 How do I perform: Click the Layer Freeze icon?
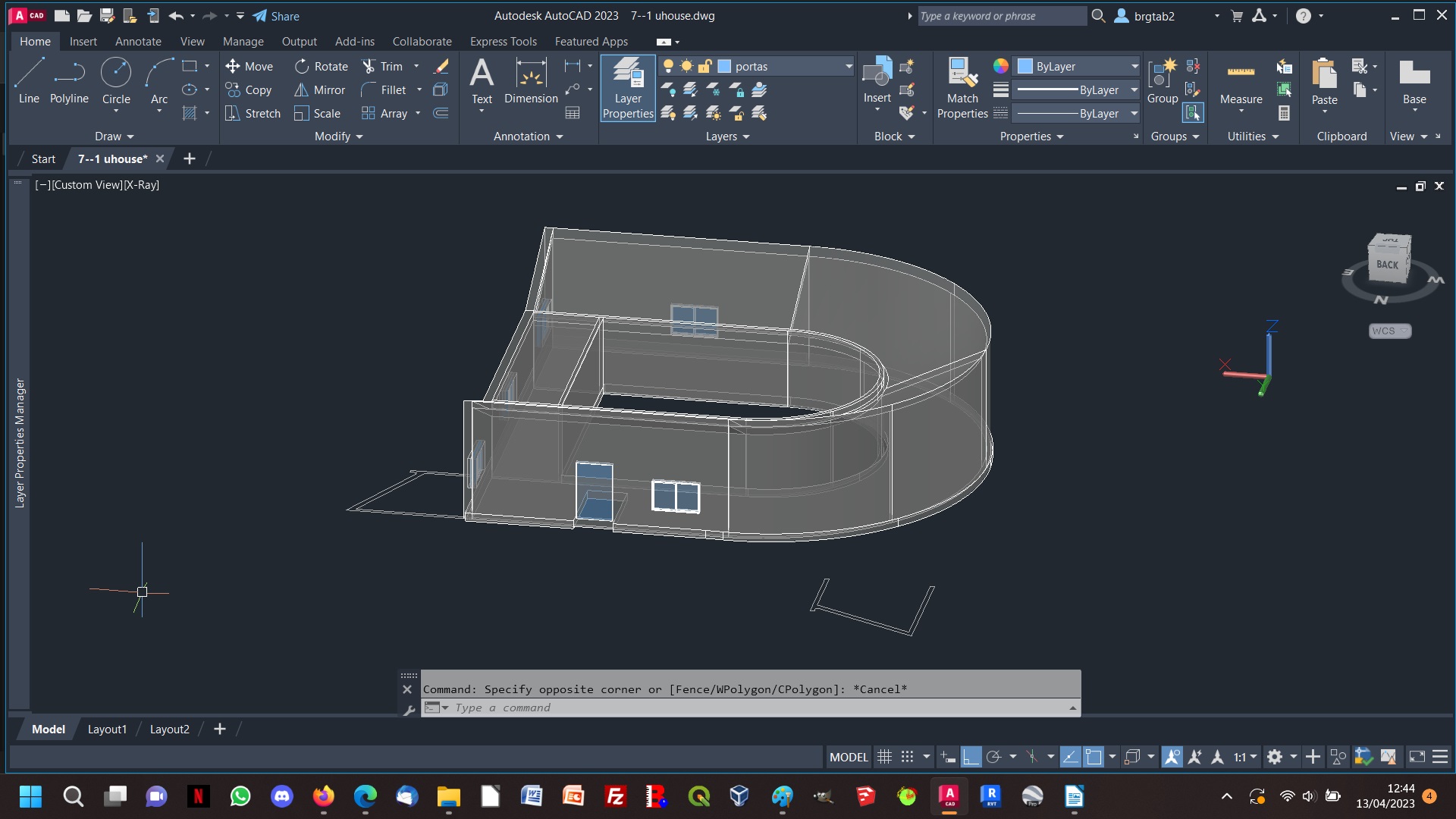click(714, 90)
